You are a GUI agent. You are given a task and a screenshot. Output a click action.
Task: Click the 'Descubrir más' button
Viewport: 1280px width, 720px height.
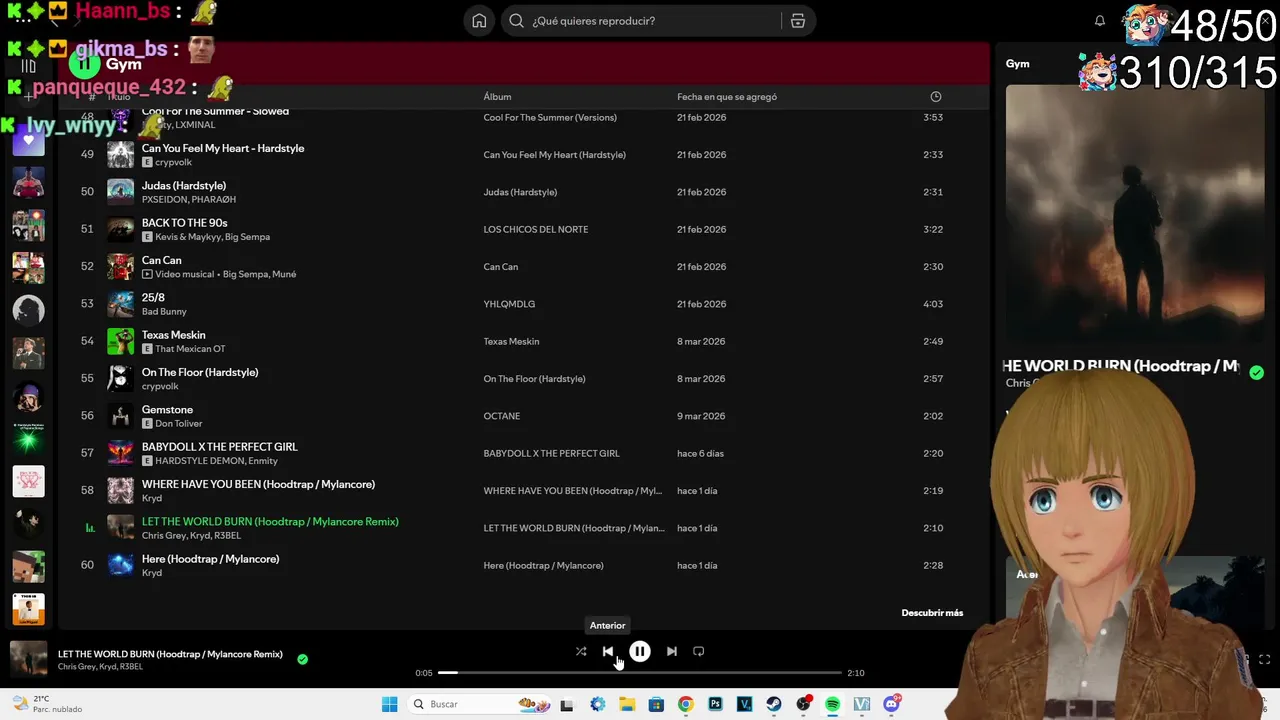point(932,613)
